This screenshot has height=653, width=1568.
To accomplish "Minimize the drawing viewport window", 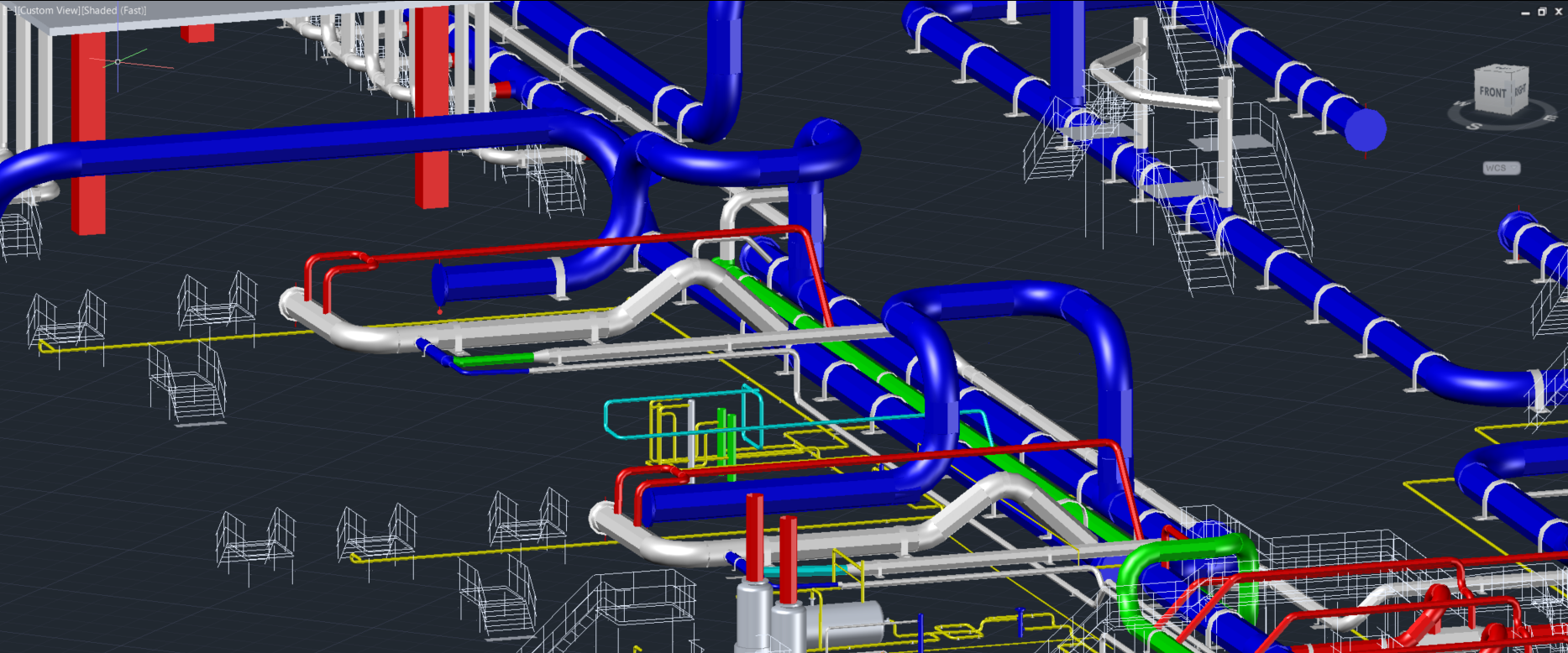I will [1525, 12].
